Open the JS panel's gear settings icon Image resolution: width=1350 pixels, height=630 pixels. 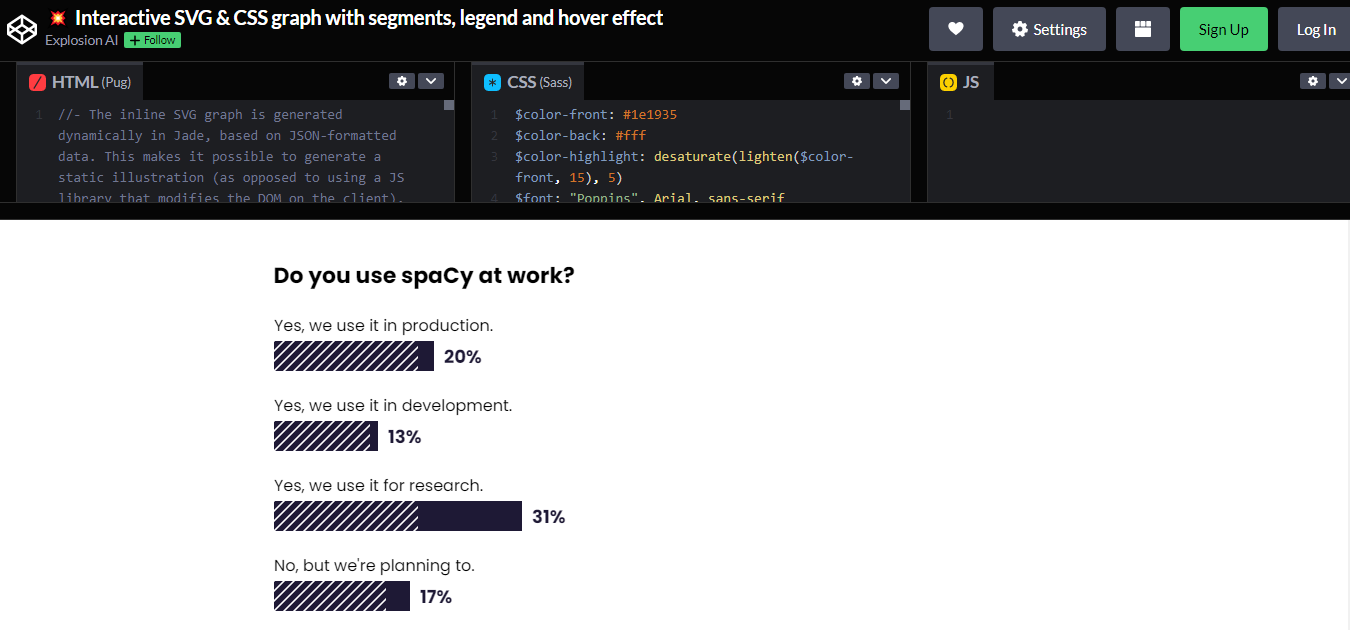[1312, 80]
